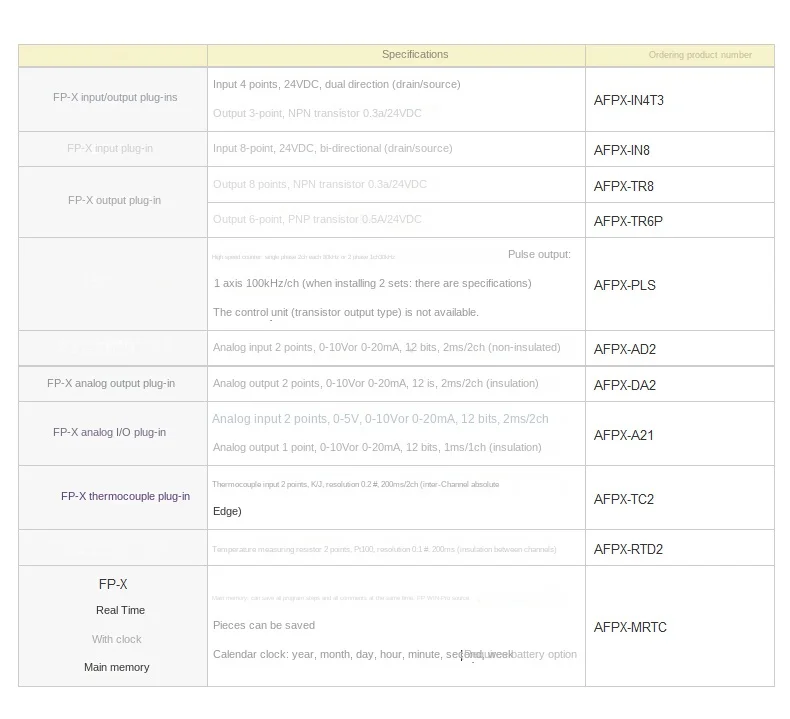Image resolution: width=790 pixels, height=719 pixels.
Task: Click the Ordering product number header
Action: tap(700, 55)
